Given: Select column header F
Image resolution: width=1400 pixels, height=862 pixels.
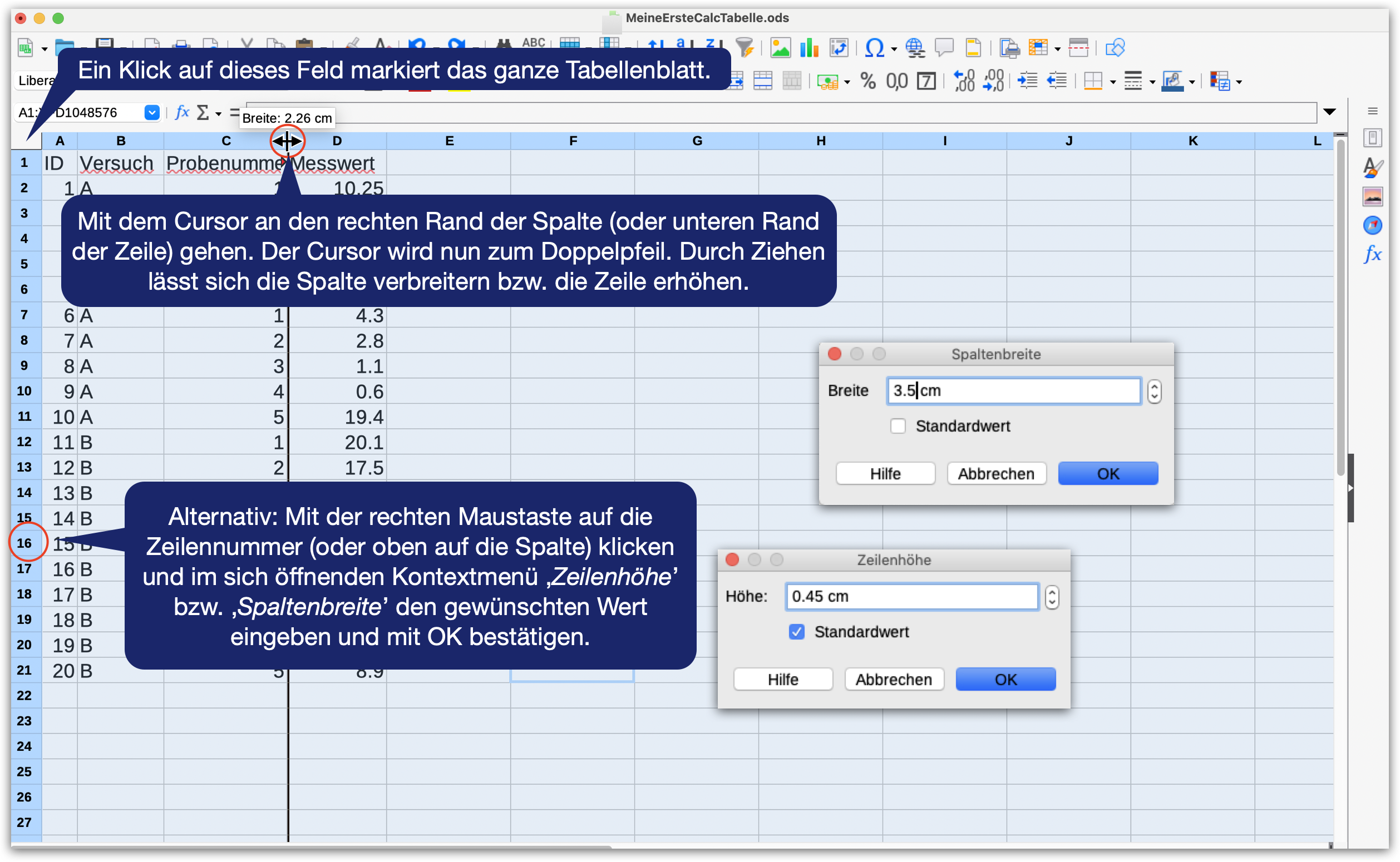Looking at the screenshot, I should pos(573,141).
